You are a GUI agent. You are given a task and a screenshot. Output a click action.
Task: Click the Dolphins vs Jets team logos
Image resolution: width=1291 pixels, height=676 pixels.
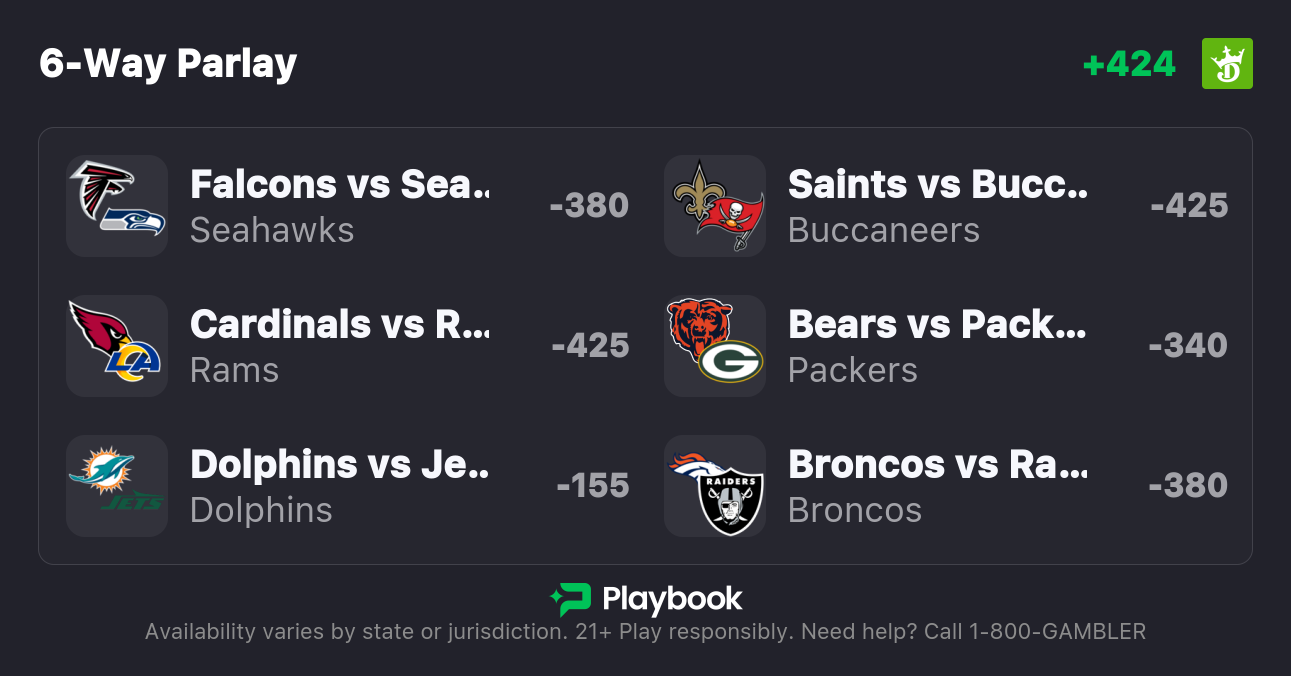(117, 486)
